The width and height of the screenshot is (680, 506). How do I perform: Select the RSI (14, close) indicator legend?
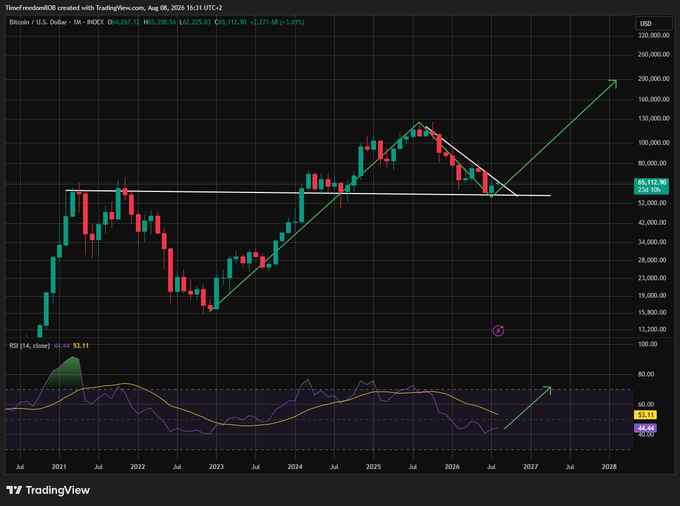pos(29,346)
